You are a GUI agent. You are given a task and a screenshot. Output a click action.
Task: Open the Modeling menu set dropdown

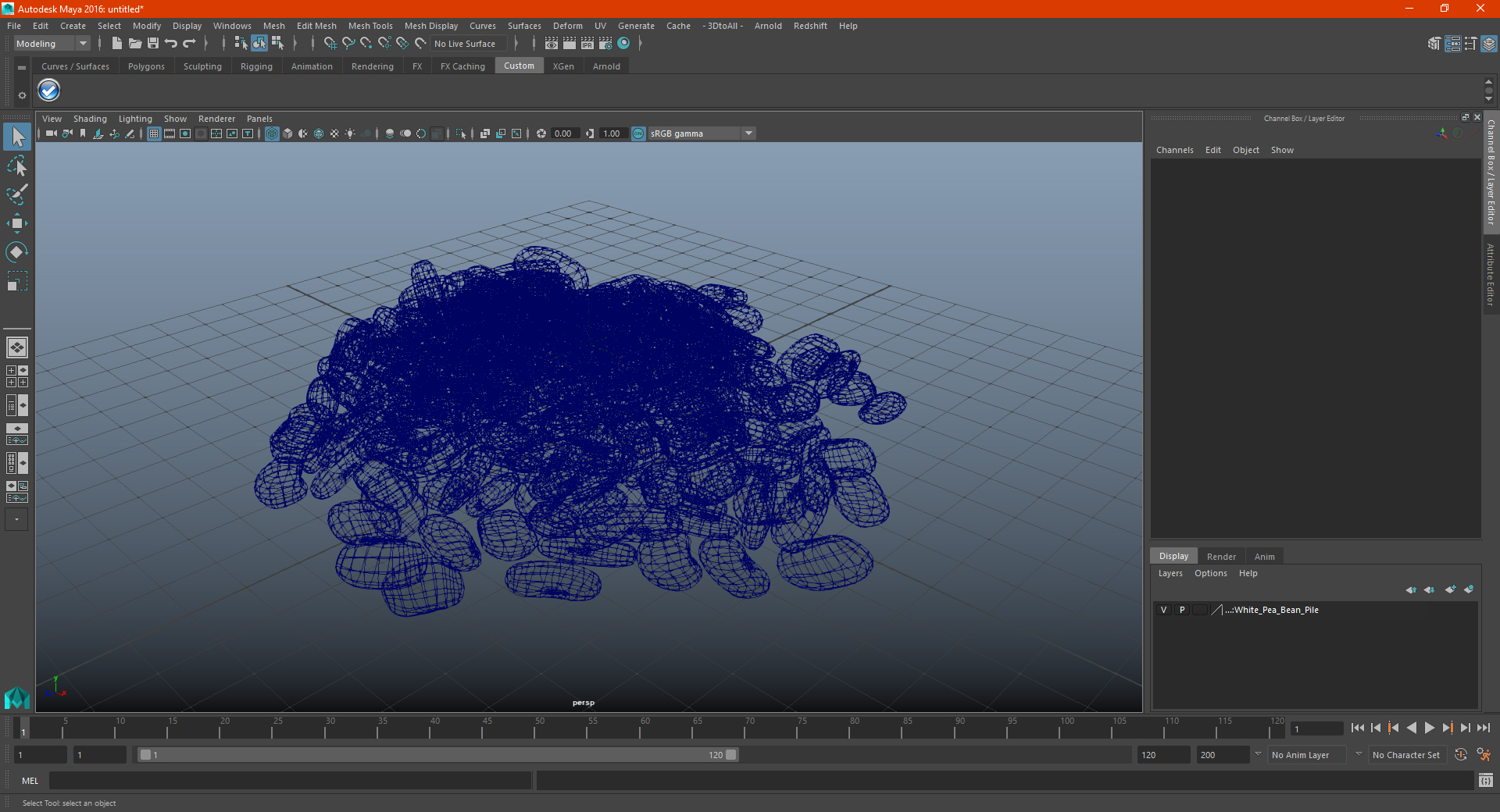tap(52, 44)
